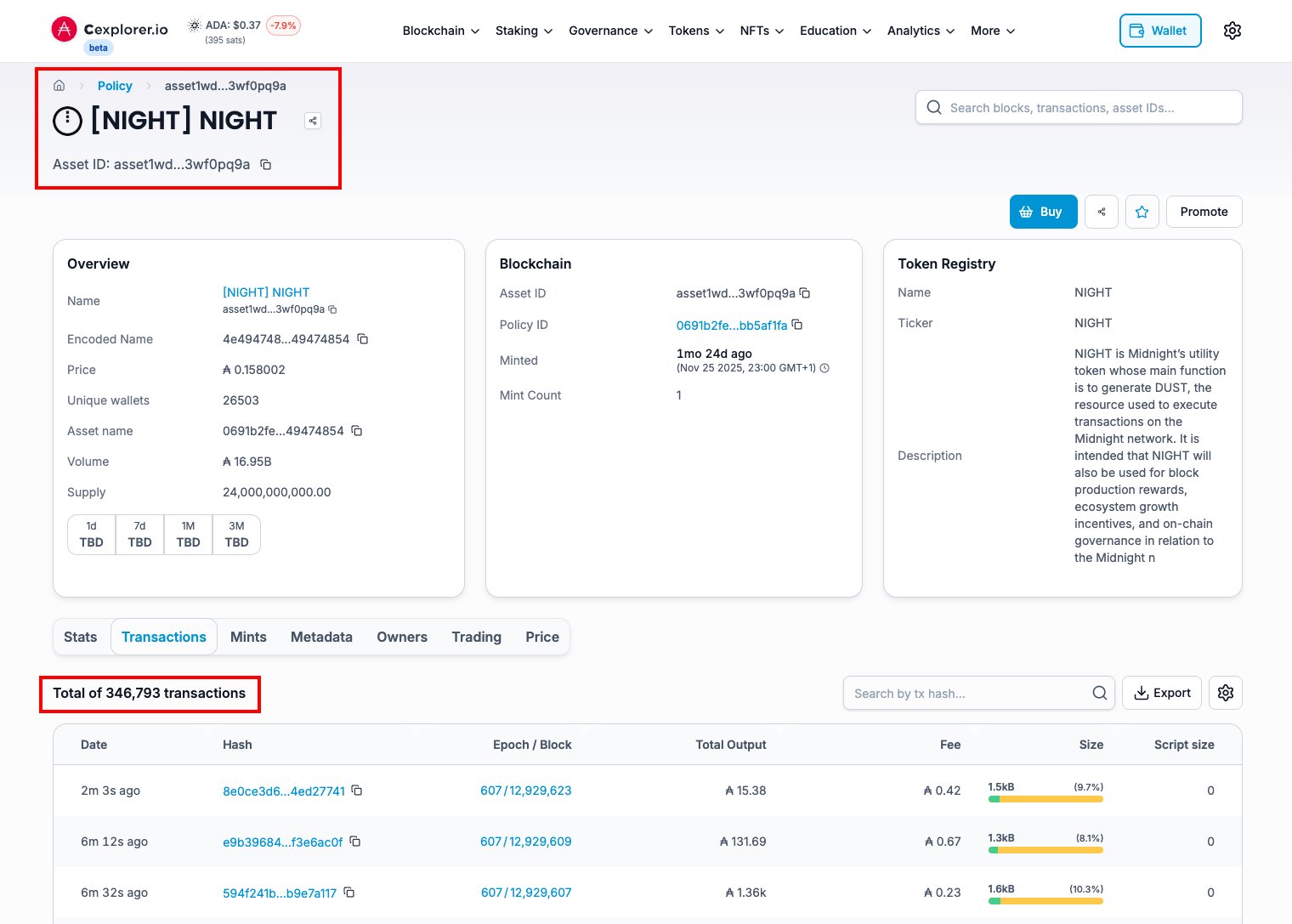Viewport: 1292px width, 924px height.
Task: Click the Search by tx hash field
Action: [969, 693]
